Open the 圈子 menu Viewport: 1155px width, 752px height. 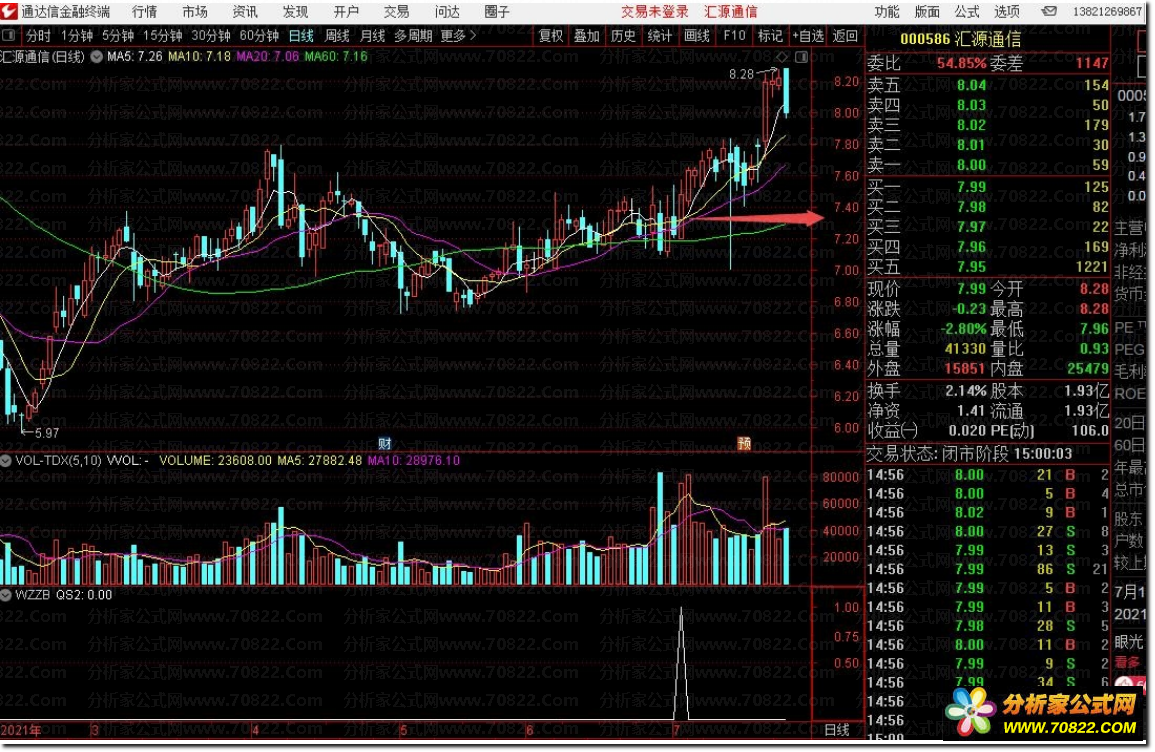[x=497, y=12]
